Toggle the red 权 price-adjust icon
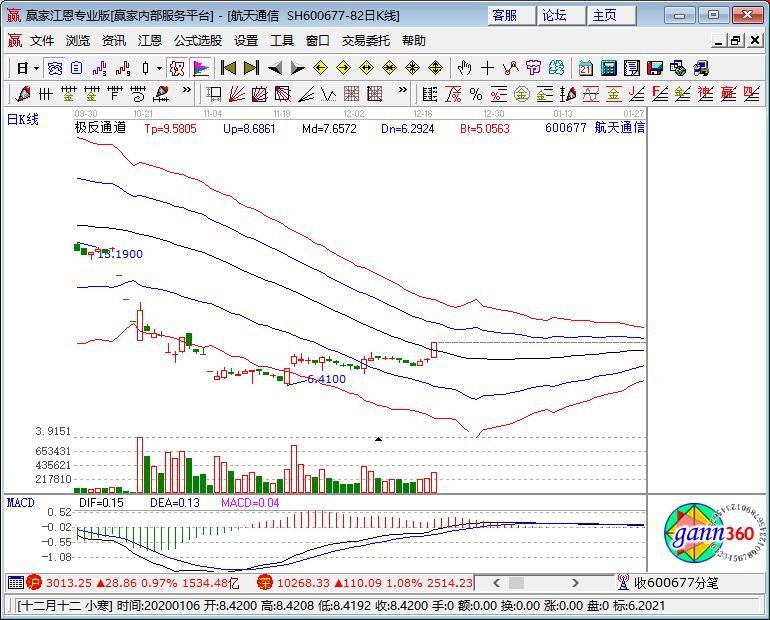Viewport: 770px width, 620px height. point(177,68)
